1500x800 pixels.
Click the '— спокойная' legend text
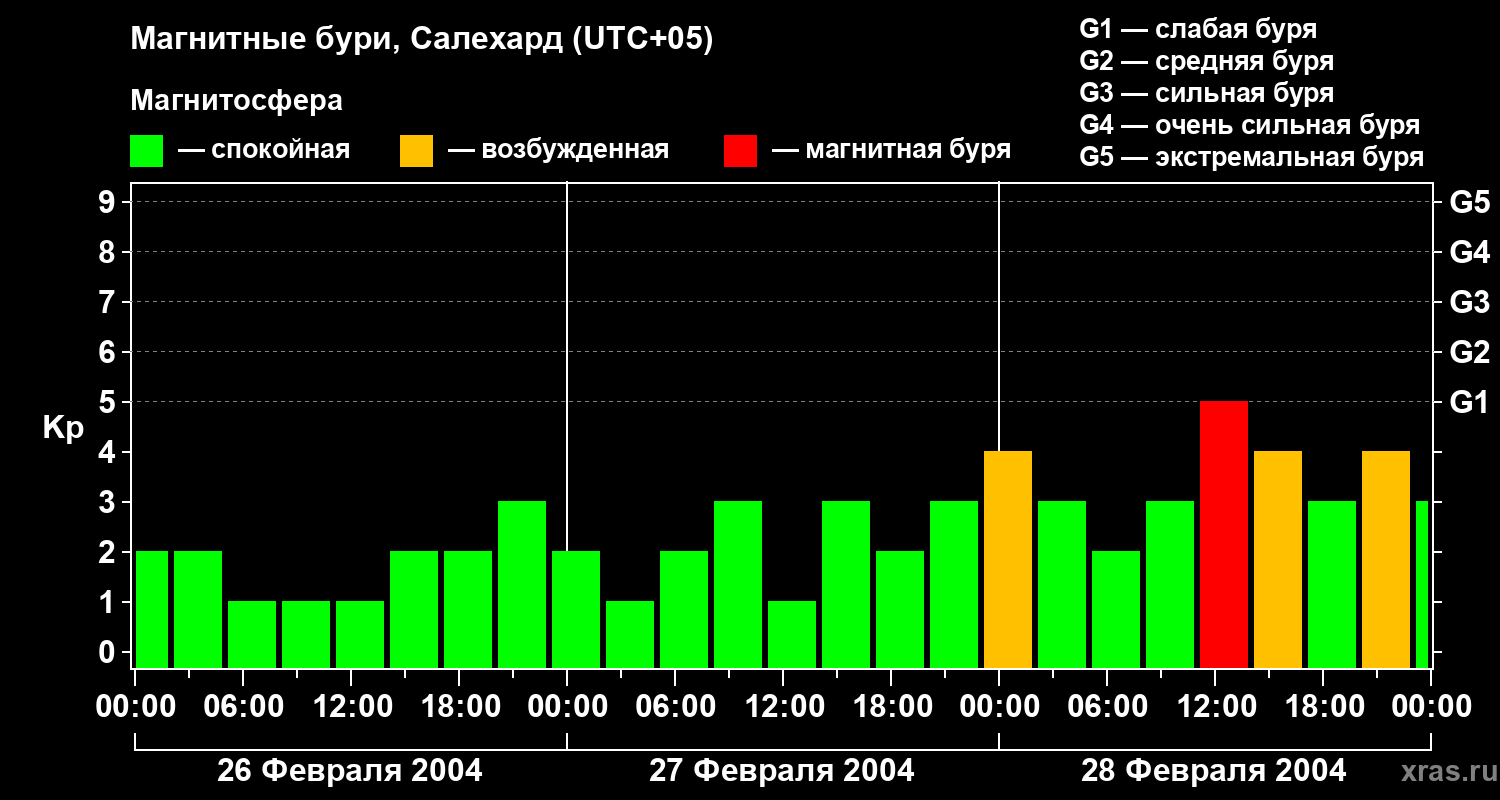[264, 151]
